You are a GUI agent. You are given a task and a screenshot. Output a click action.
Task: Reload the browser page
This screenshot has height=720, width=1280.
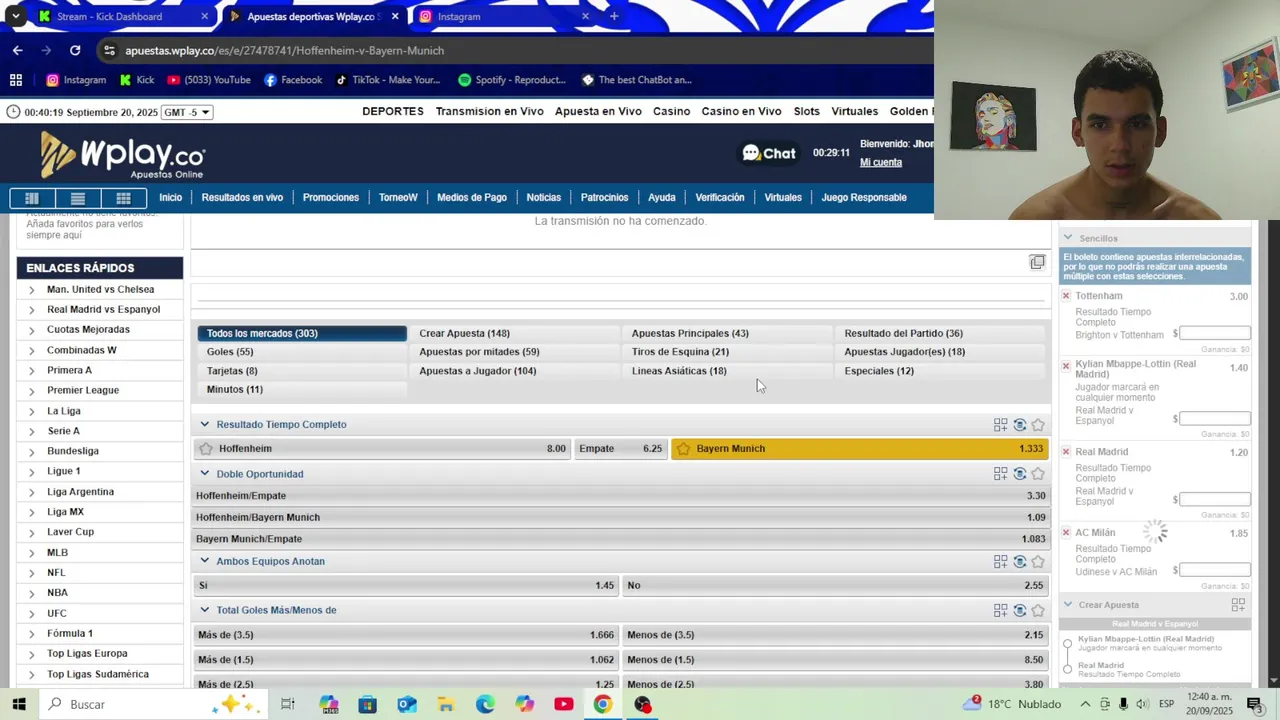(75, 50)
